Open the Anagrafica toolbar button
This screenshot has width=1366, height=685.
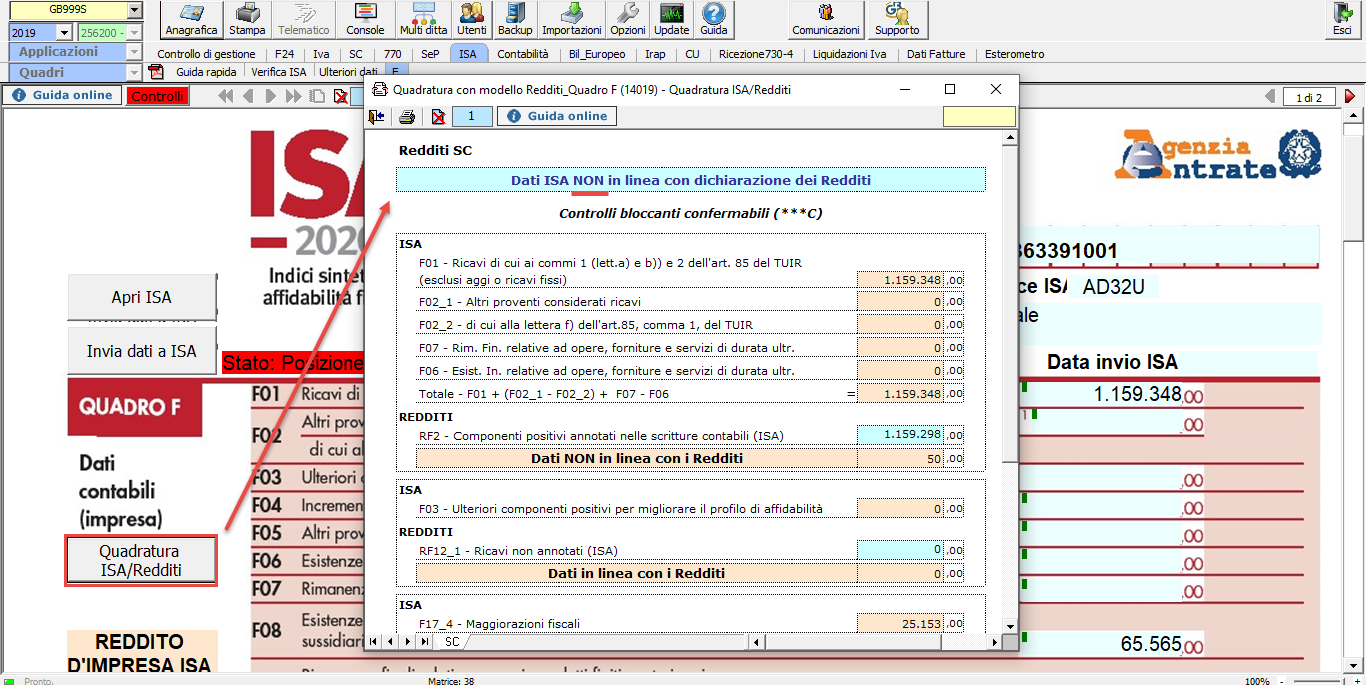click(x=192, y=19)
